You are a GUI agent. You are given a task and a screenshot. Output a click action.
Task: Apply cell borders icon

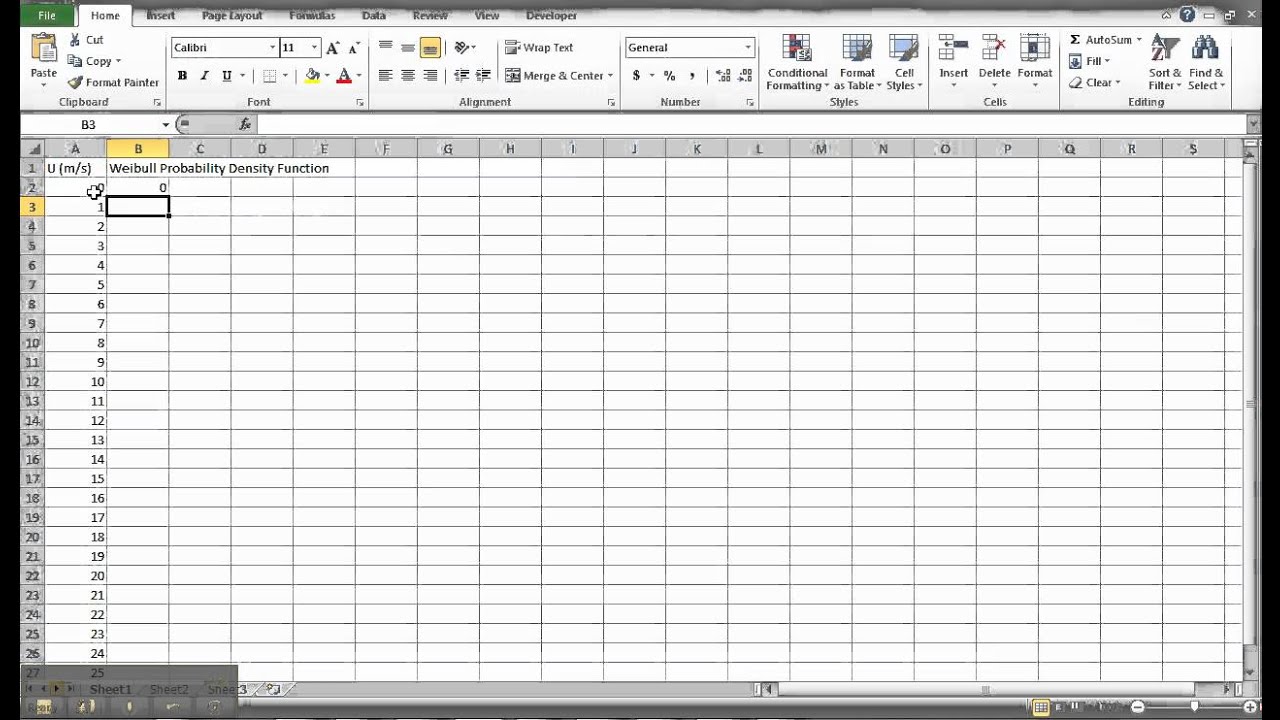[269, 76]
